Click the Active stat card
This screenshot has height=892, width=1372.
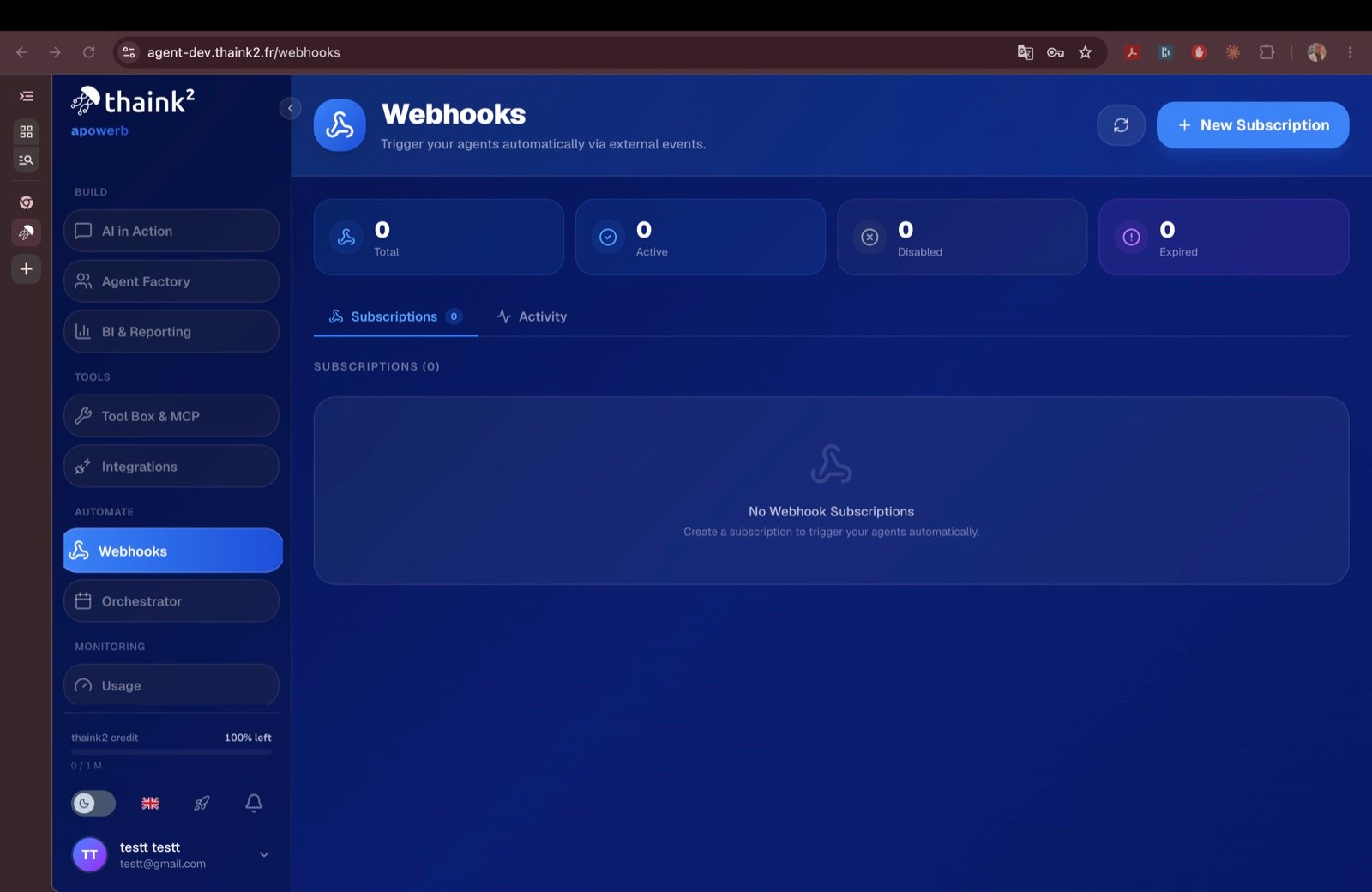point(701,238)
